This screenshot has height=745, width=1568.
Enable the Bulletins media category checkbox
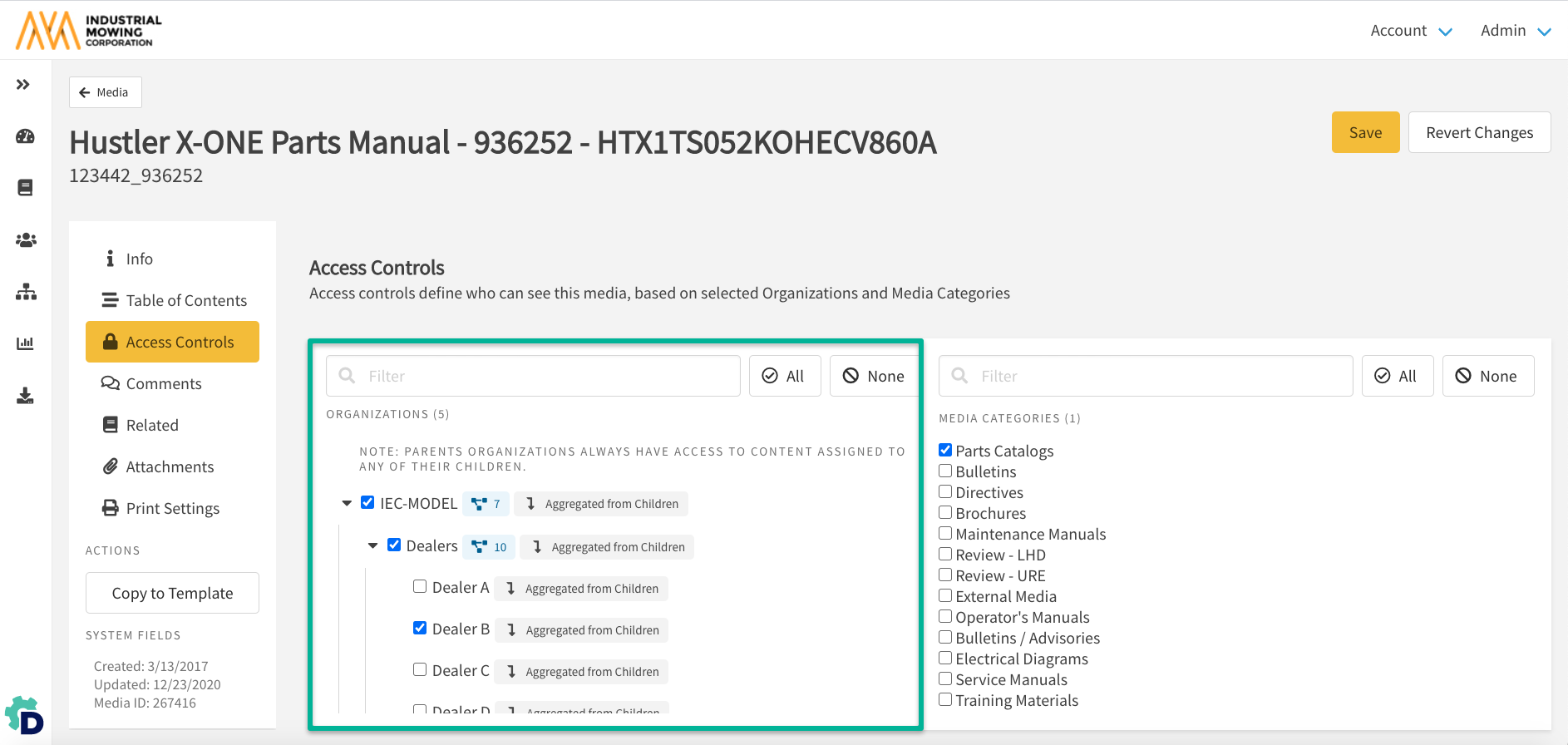pyautogui.click(x=945, y=471)
